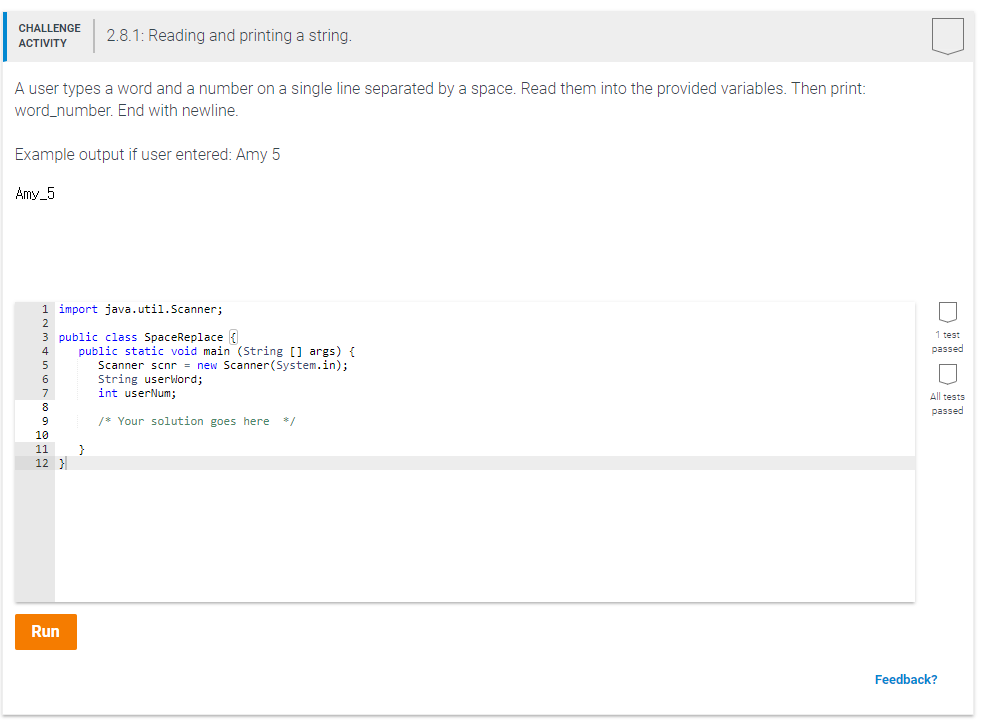The height and width of the screenshot is (724, 983).
Task: Click the import java.util.Scanner statement
Action: pyautogui.click(x=143, y=309)
